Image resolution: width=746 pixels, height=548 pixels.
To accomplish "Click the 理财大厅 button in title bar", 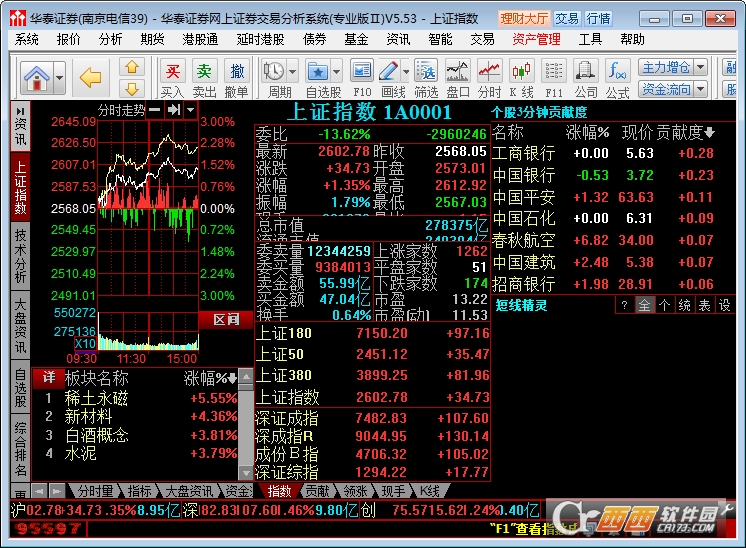I will (x=524, y=18).
